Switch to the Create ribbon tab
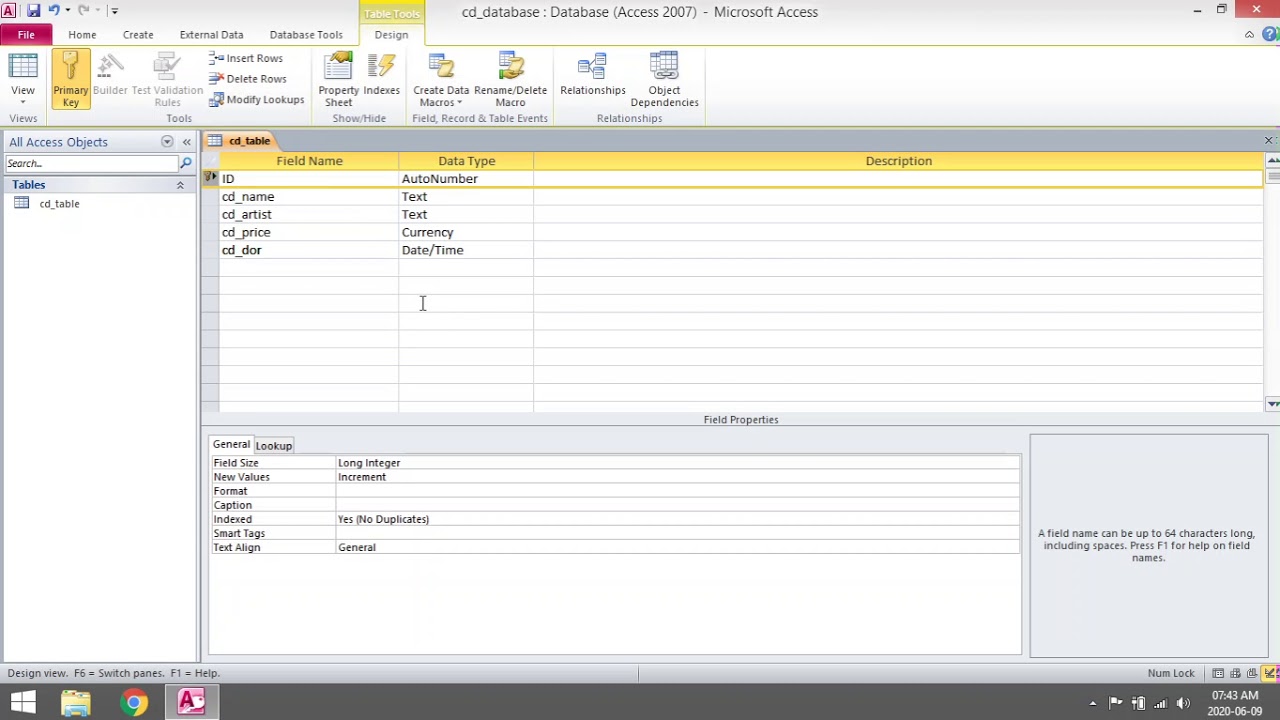This screenshot has height=720, width=1280. (x=138, y=35)
